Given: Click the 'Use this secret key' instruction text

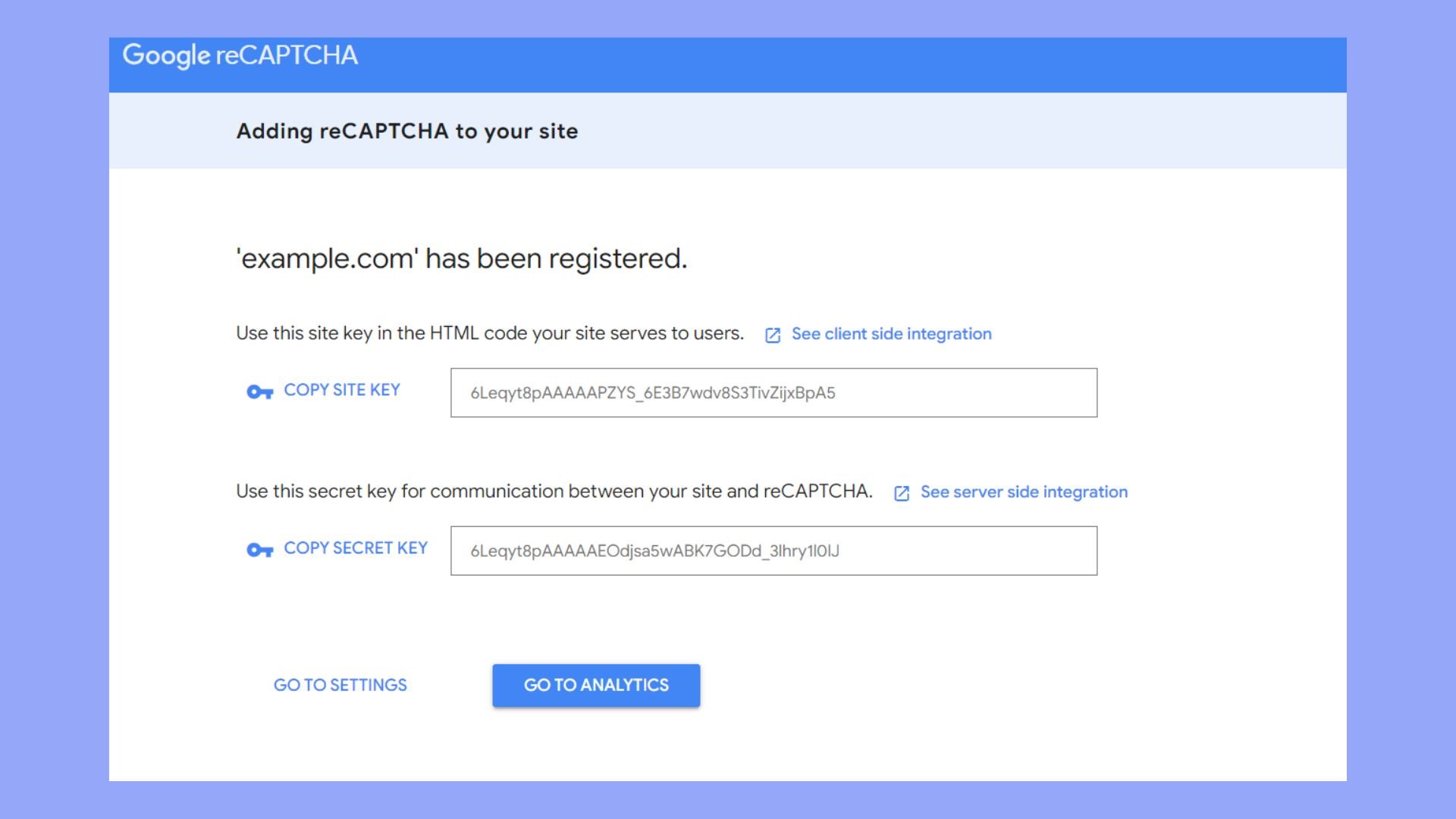Looking at the screenshot, I should point(554,491).
